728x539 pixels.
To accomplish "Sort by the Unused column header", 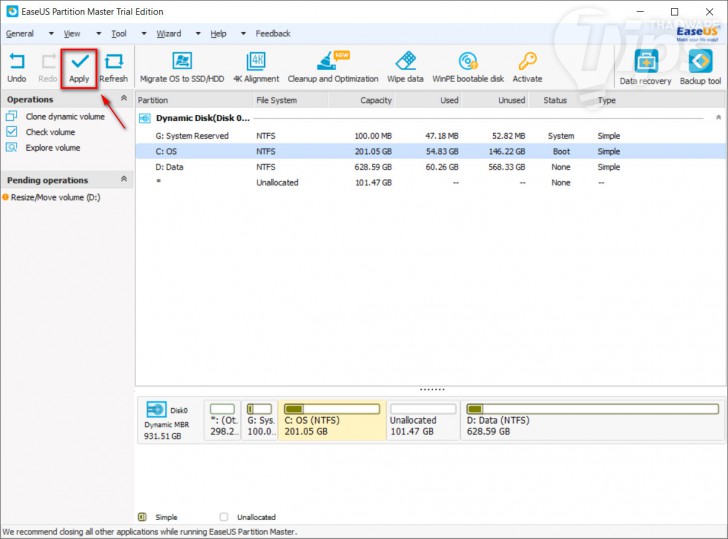I will pyautogui.click(x=495, y=100).
